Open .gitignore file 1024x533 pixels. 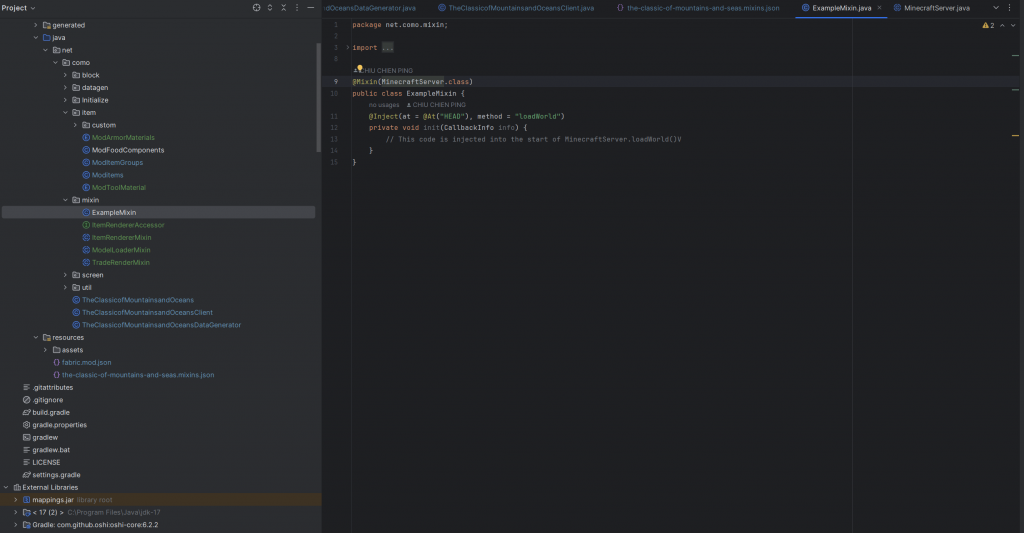(x=48, y=400)
